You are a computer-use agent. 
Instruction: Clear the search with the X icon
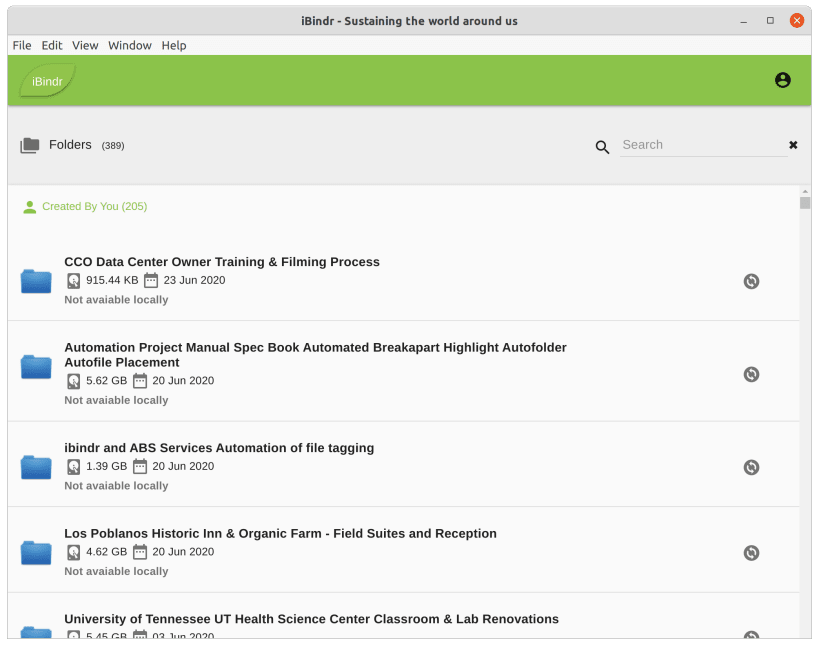click(x=793, y=145)
